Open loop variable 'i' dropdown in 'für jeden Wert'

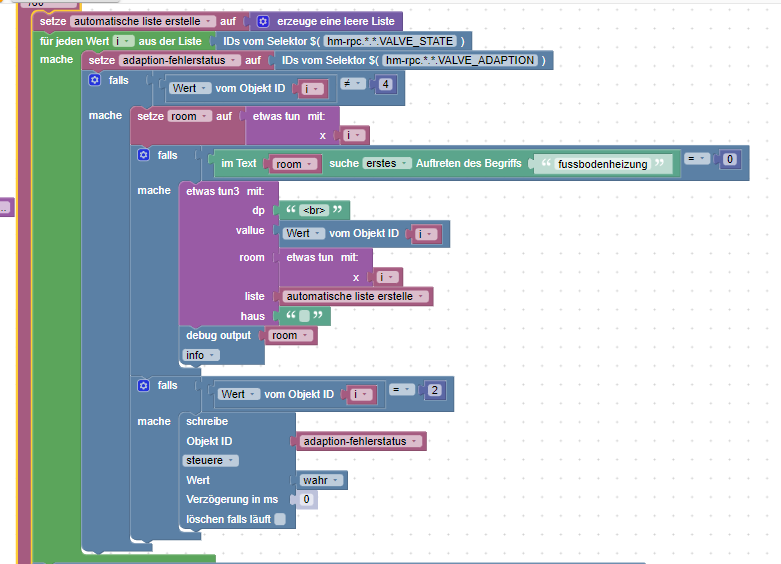click(x=123, y=41)
